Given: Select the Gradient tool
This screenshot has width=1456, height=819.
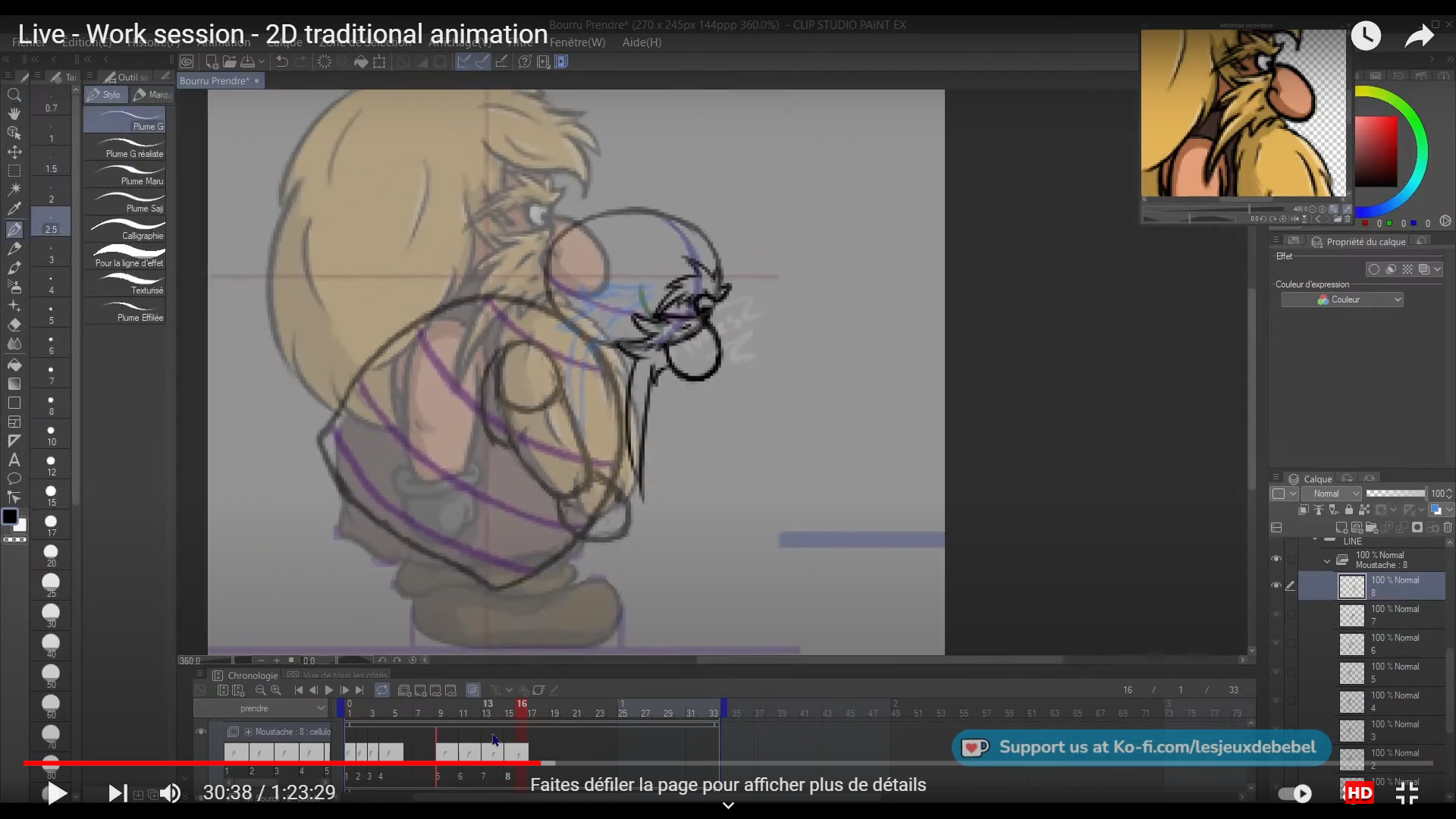Looking at the screenshot, I should click(14, 384).
